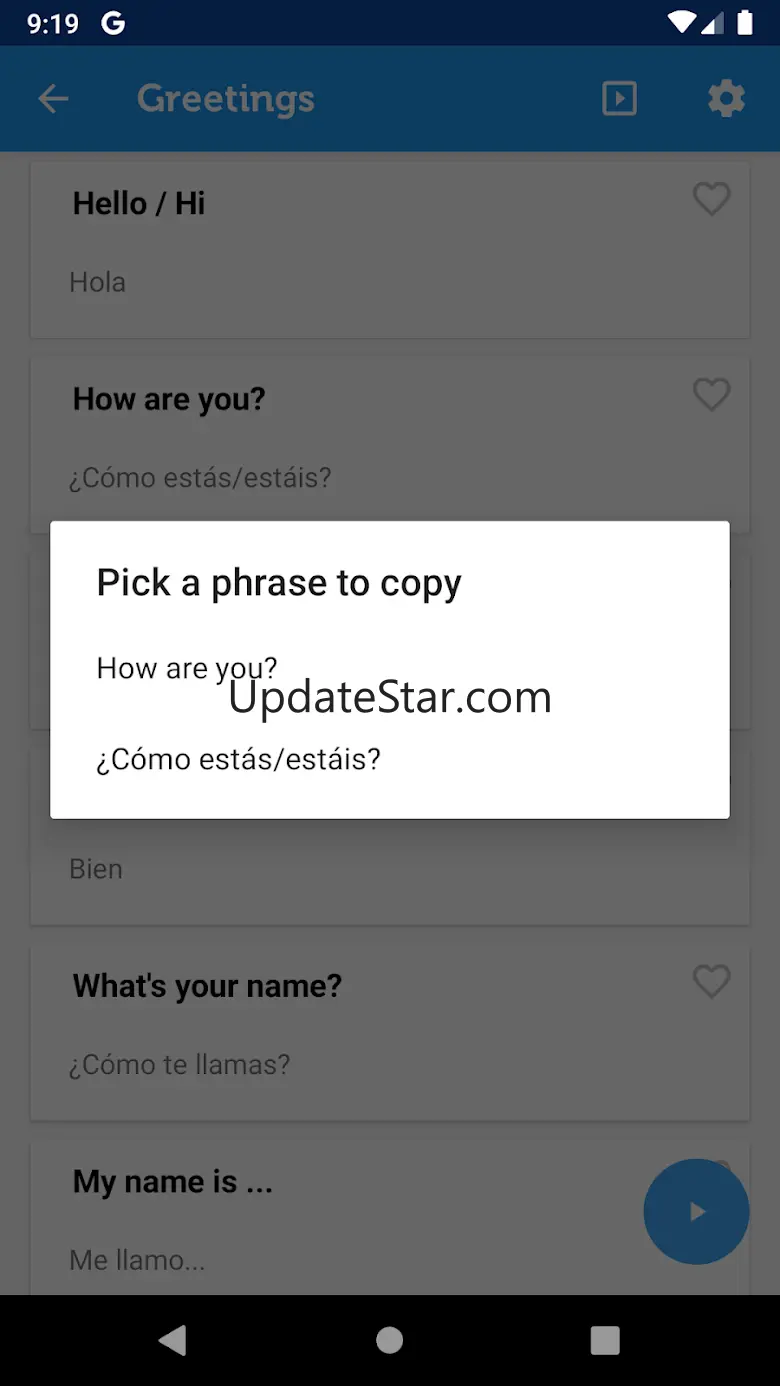Tap the Android back navigation button
The image size is (780, 1386).
click(x=173, y=1340)
